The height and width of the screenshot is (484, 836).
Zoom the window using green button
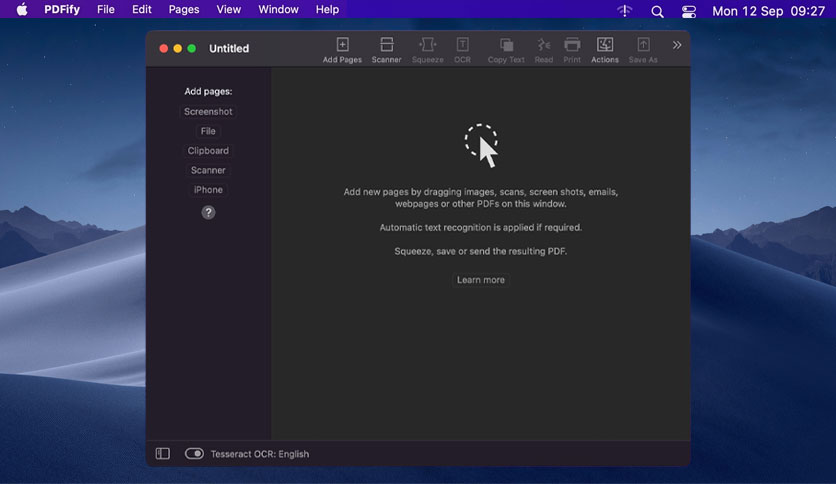(x=191, y=49)
